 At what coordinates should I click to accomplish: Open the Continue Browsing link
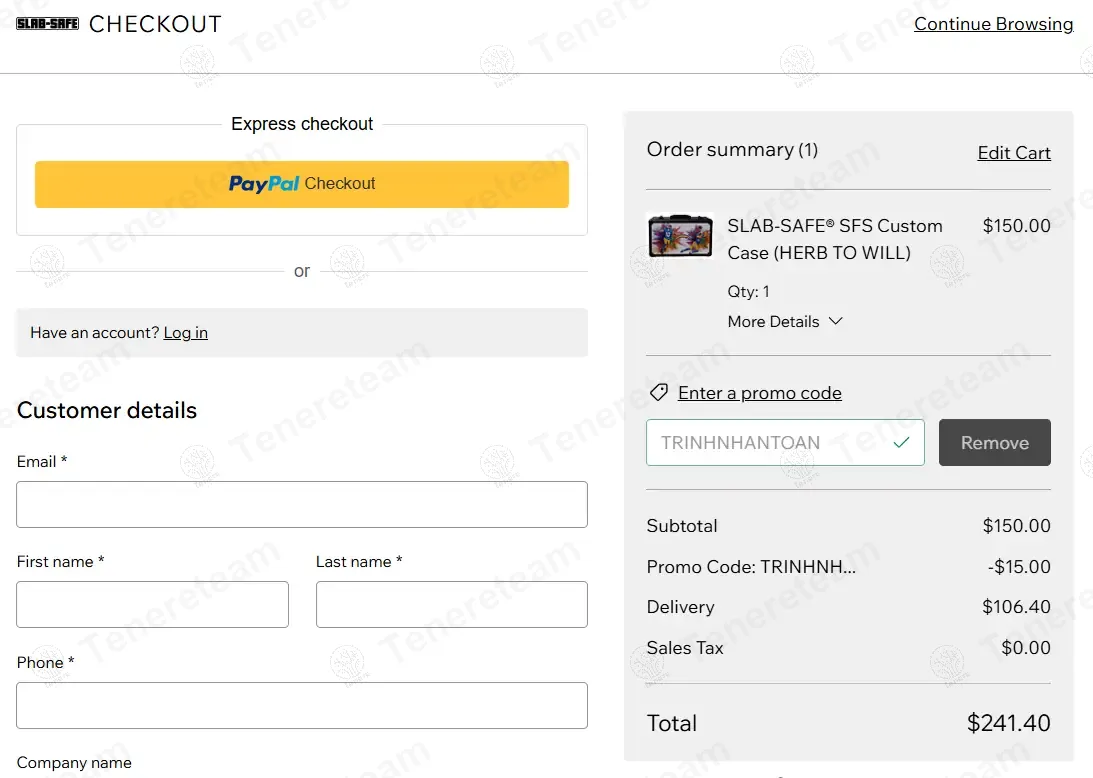(x=993, y=24)
